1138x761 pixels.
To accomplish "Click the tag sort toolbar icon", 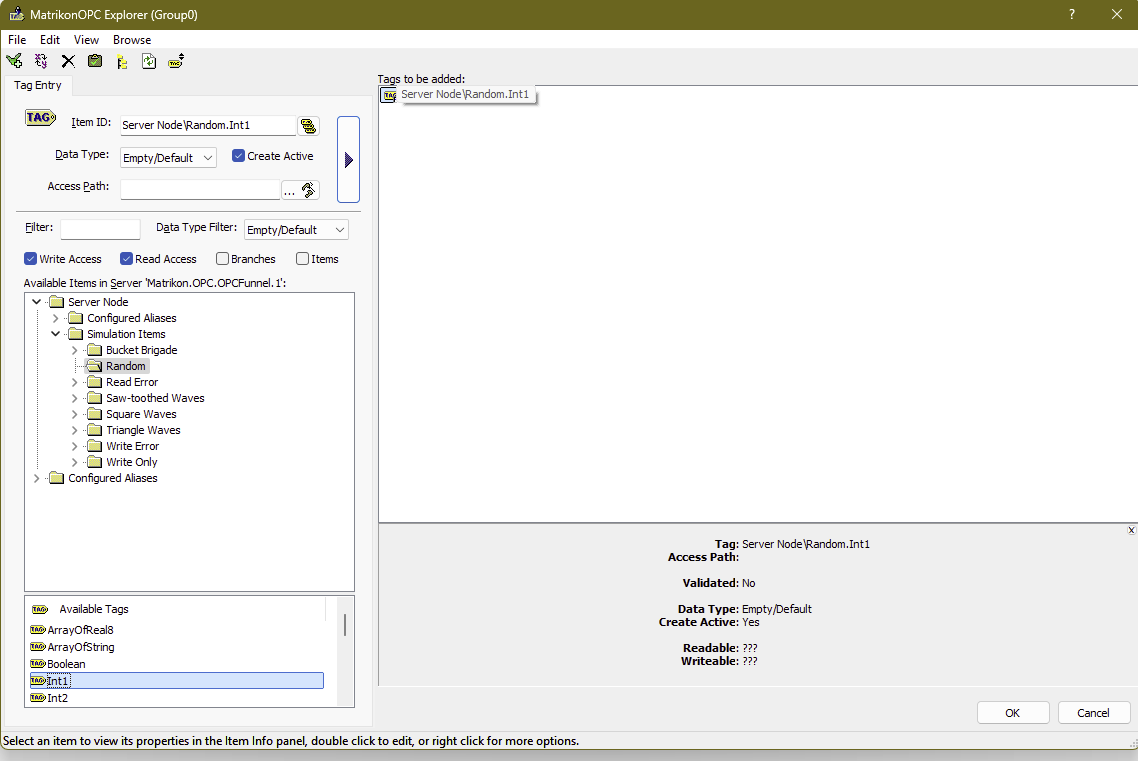I will (x=176, y=61).
